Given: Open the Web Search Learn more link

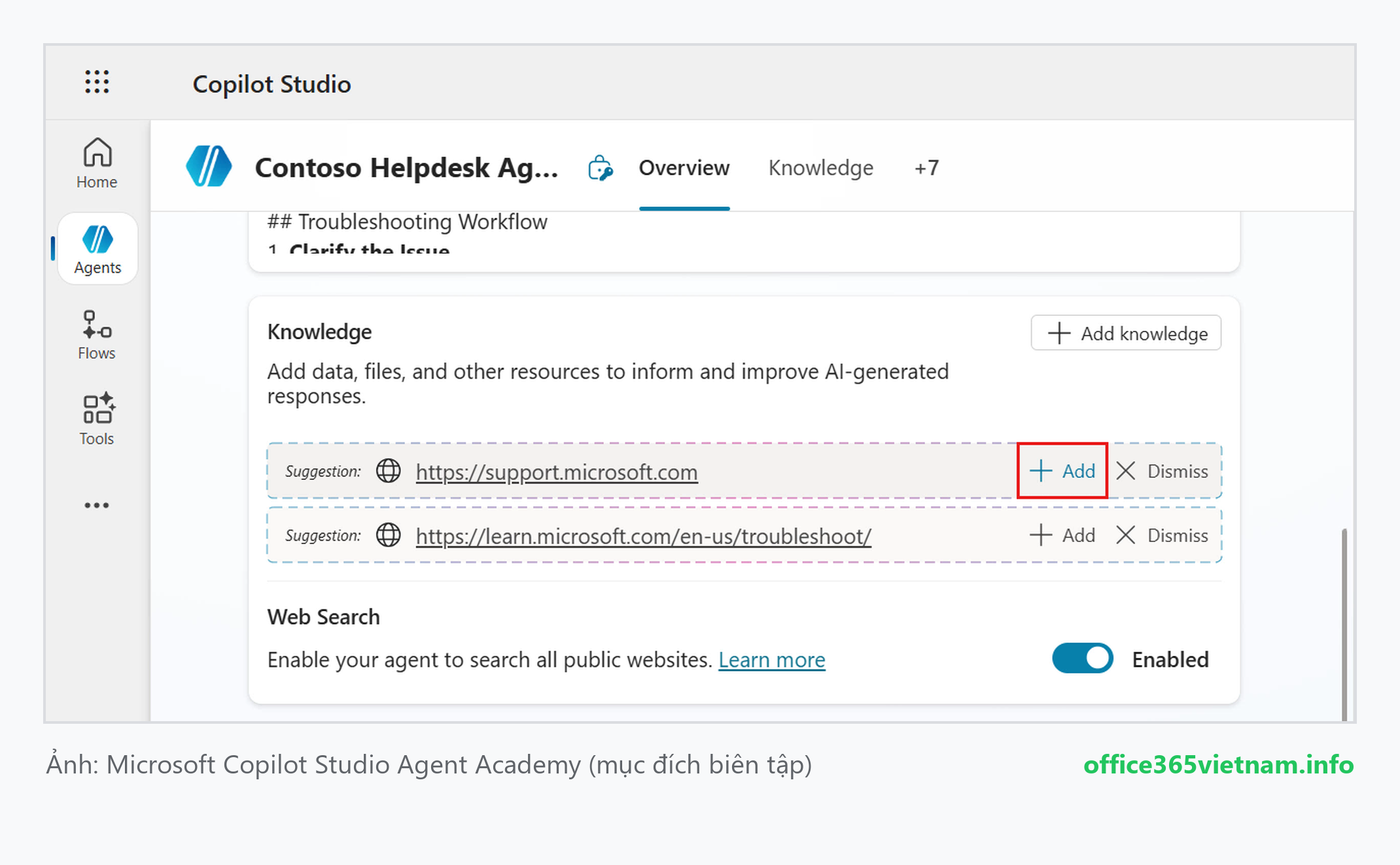Looking at the screenshot, I should pos(772,660).
